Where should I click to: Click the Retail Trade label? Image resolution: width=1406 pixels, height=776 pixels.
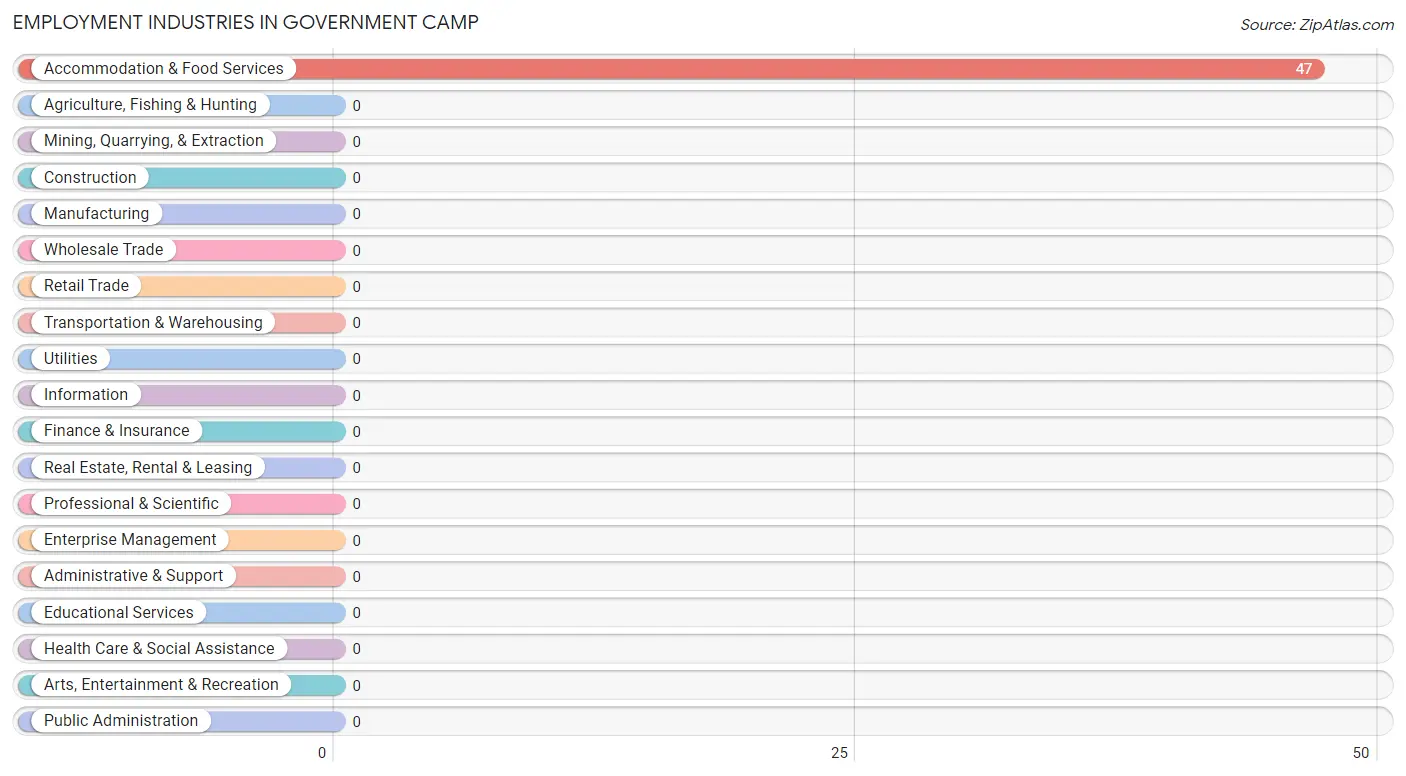[x=86, y=286]
